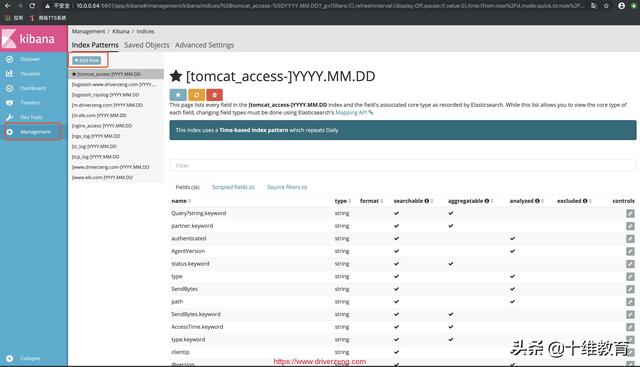Open browser profile menu
This screenshot has height=367, width=640.
621,6
